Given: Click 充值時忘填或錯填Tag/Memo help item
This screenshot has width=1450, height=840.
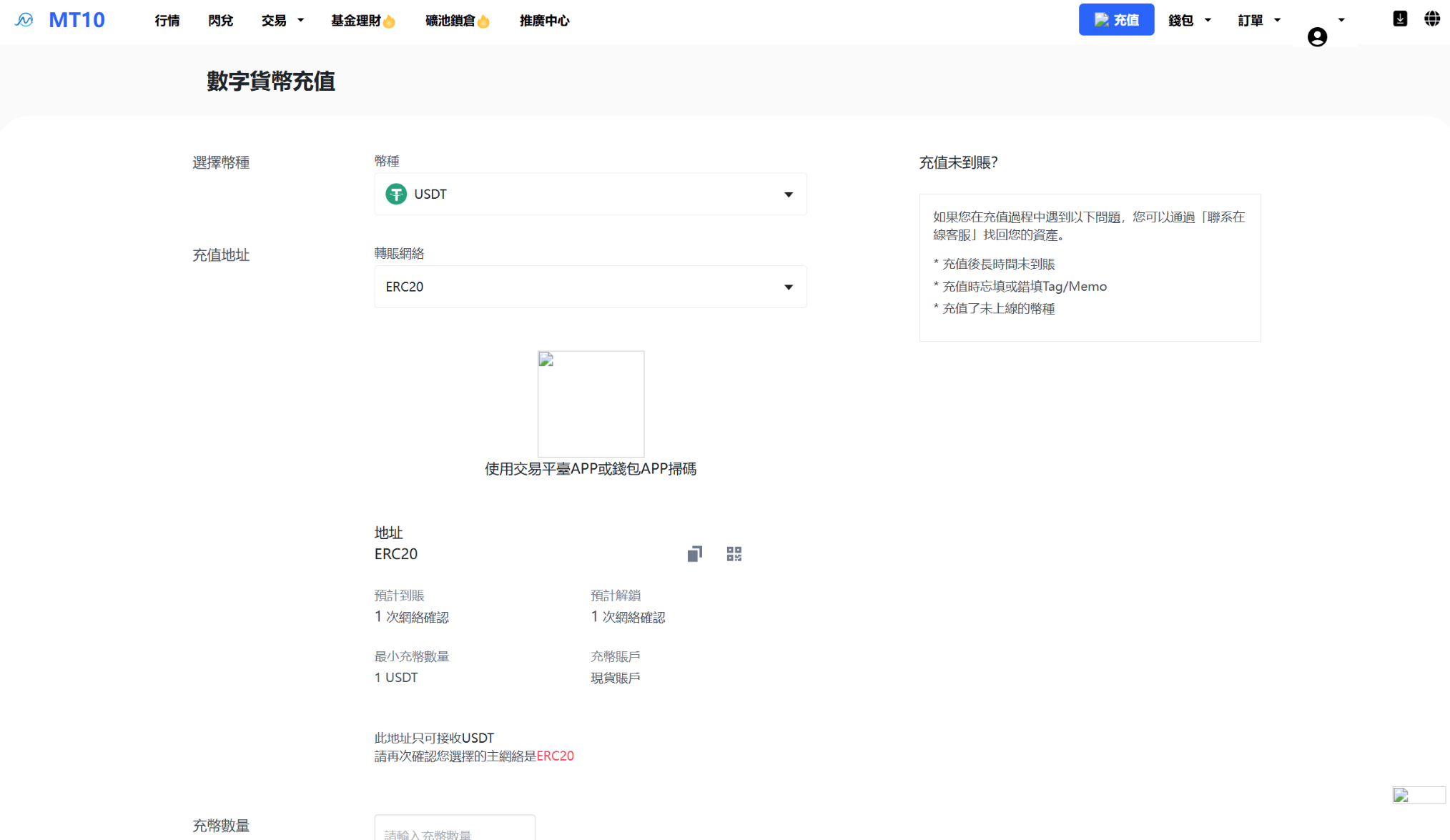Looking at the screenshot, I should [x=1020, y=287].
